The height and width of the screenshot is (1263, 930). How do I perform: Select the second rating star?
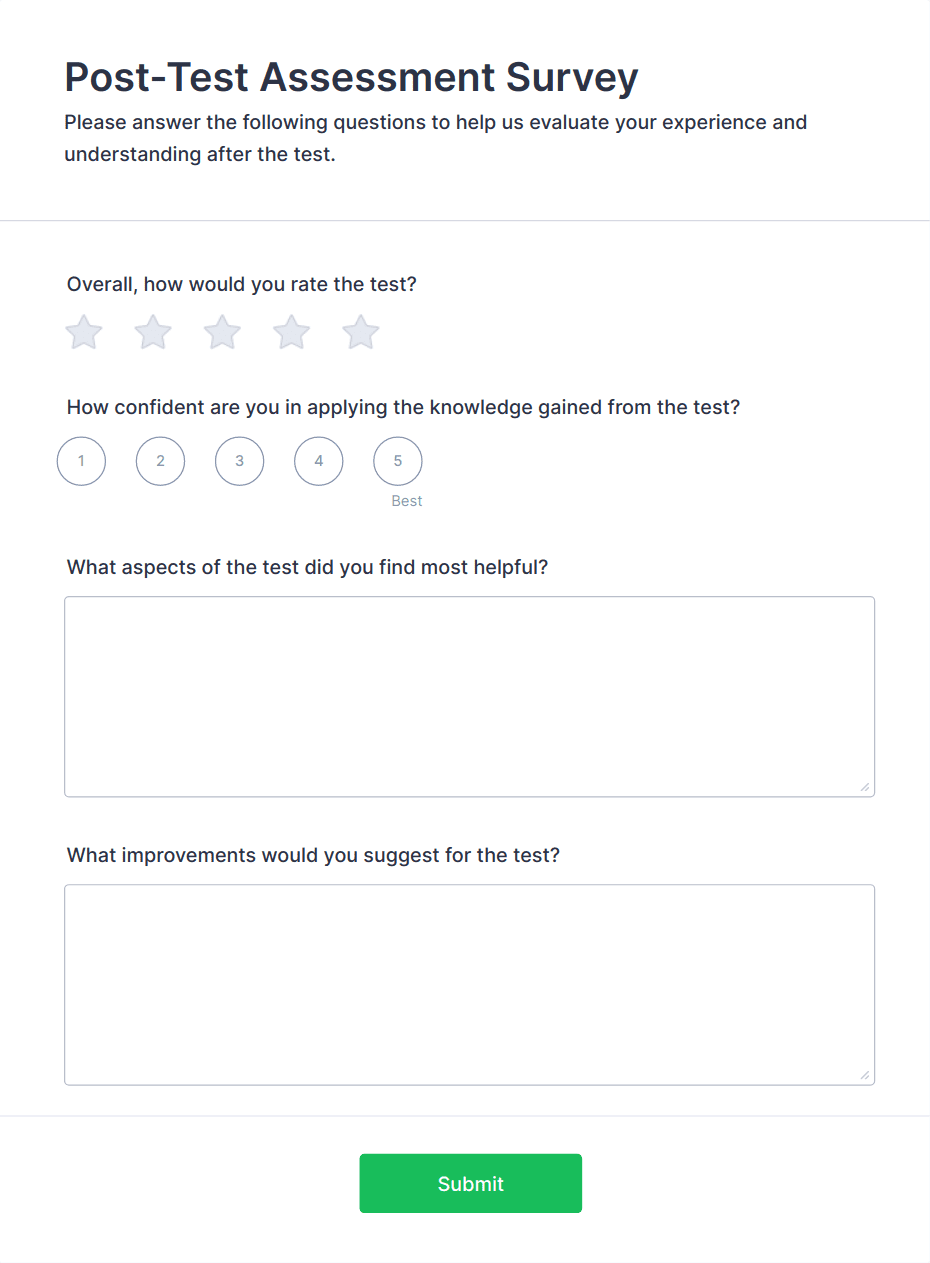[x=153, y=333]
